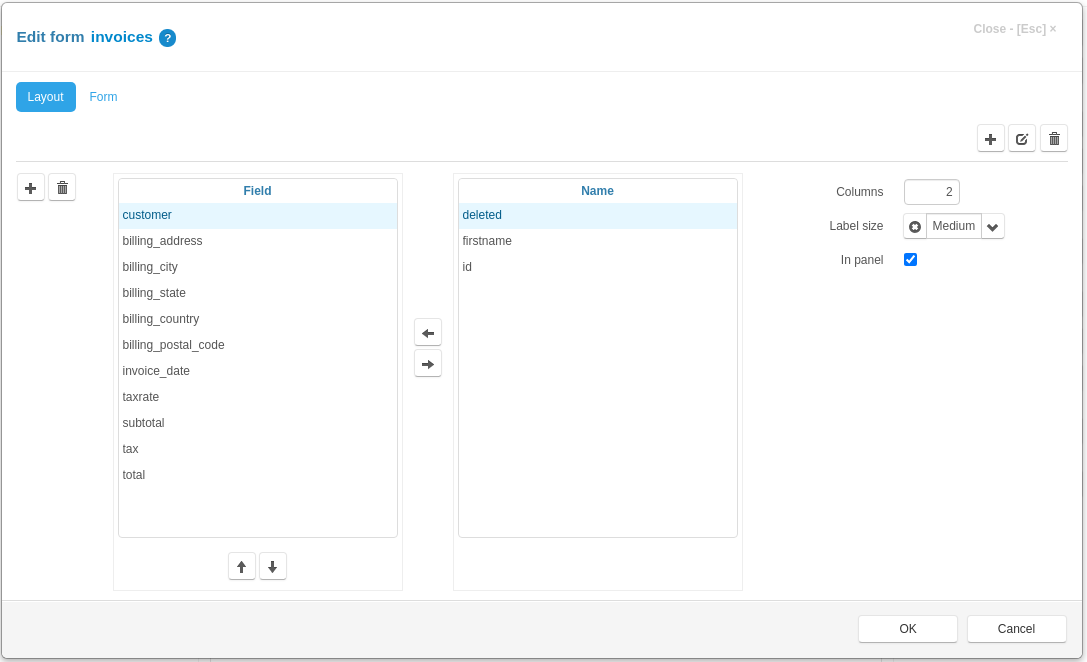Image resolution: width=1087 pixels, height=662 pixels.
Task: Select the customer field row
Action: (258, 216)
